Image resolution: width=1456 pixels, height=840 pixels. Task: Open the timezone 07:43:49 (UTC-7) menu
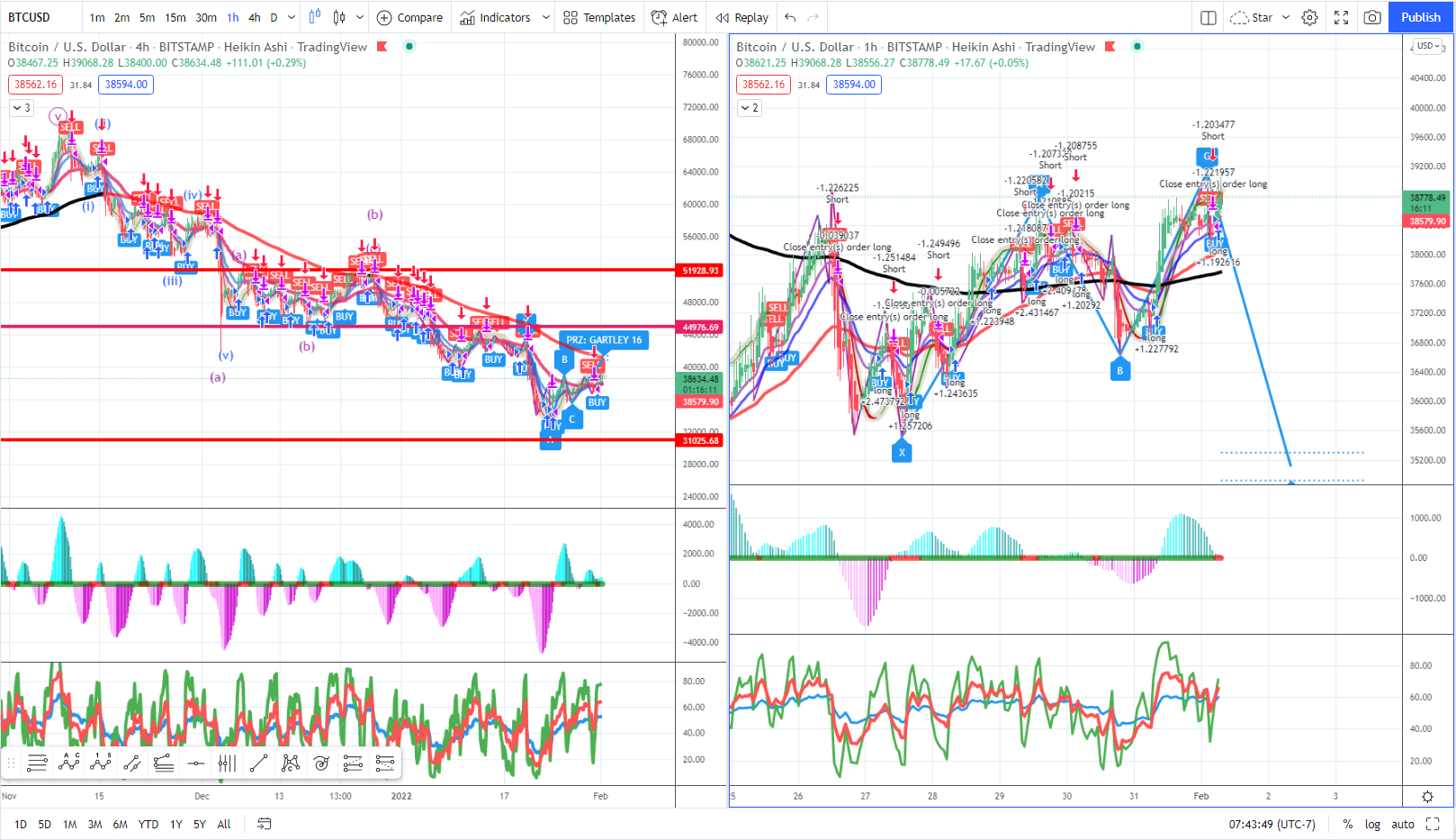(1272, 824)
